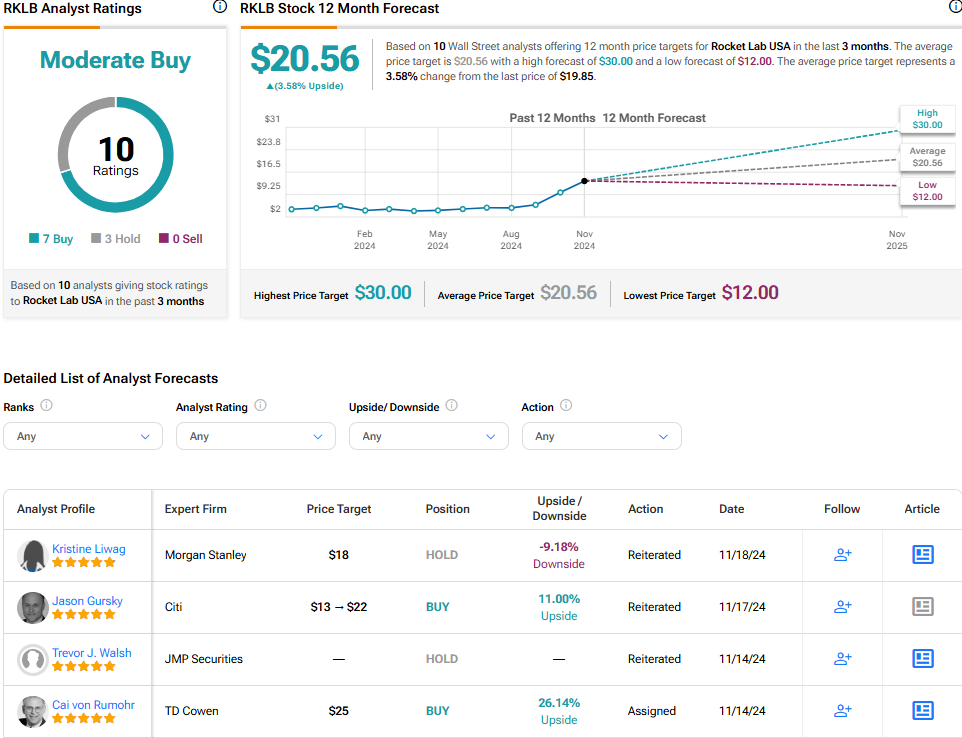This screenshot has height=738, width=962.
Task: Open article icon for JMP Securities row
Action: point(922,659)
